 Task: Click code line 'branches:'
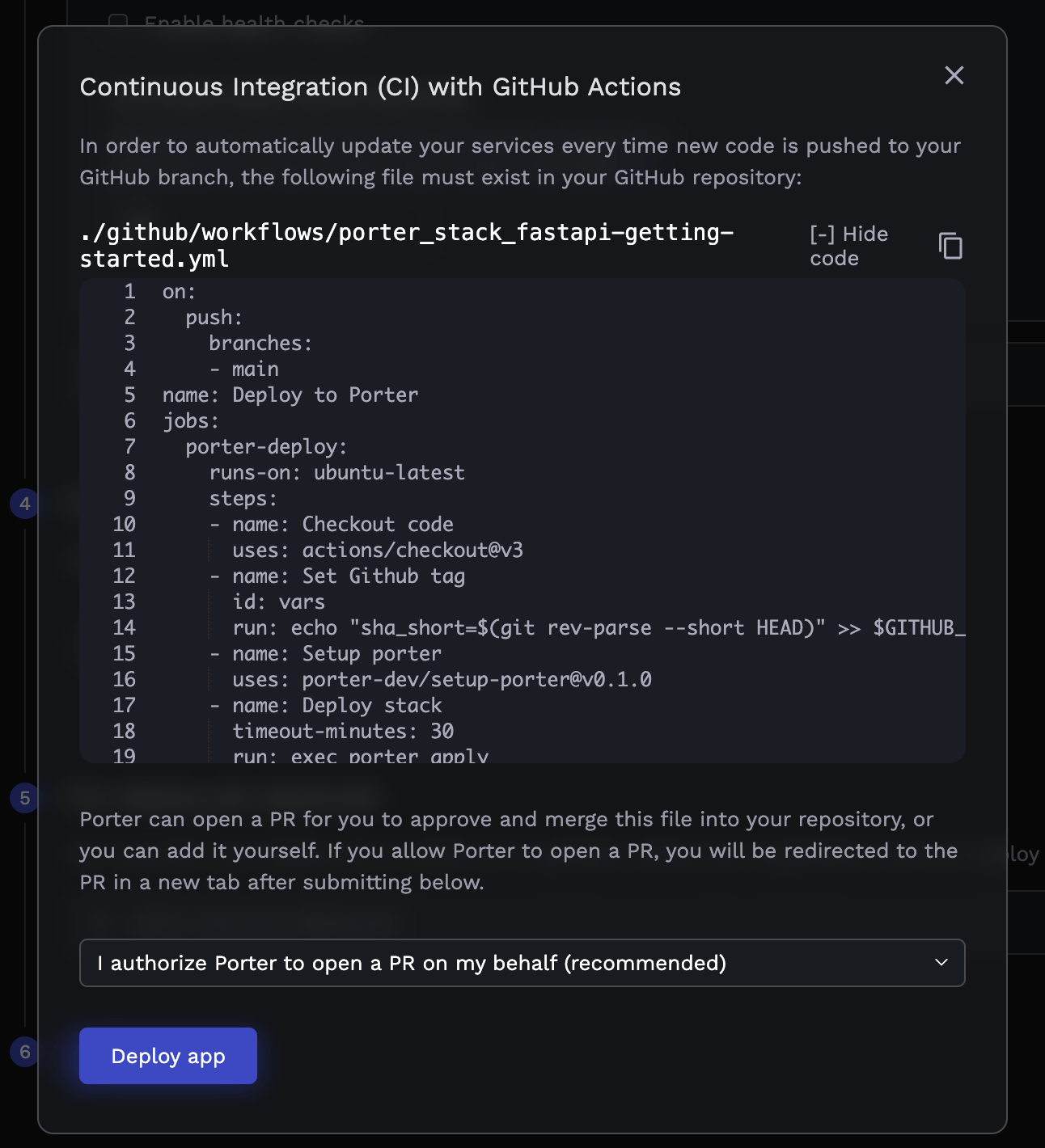tap(260, 344)
